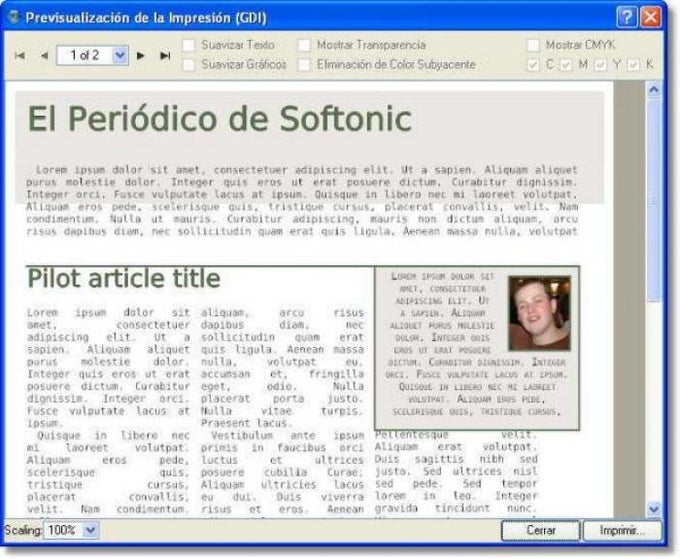Click the application icon in the title bar

point(14,17)
